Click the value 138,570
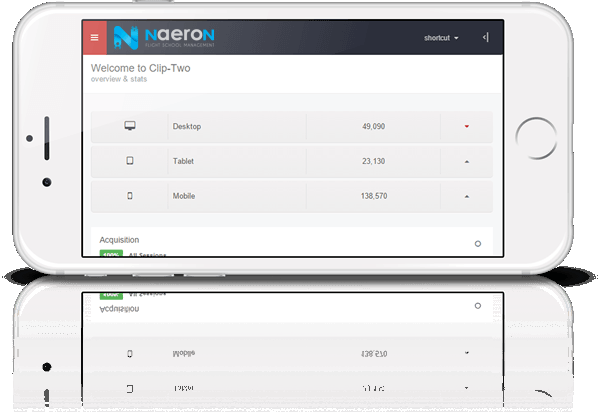Image resolution: width=600 pixels, height=412 pixels. click(374, 196)
